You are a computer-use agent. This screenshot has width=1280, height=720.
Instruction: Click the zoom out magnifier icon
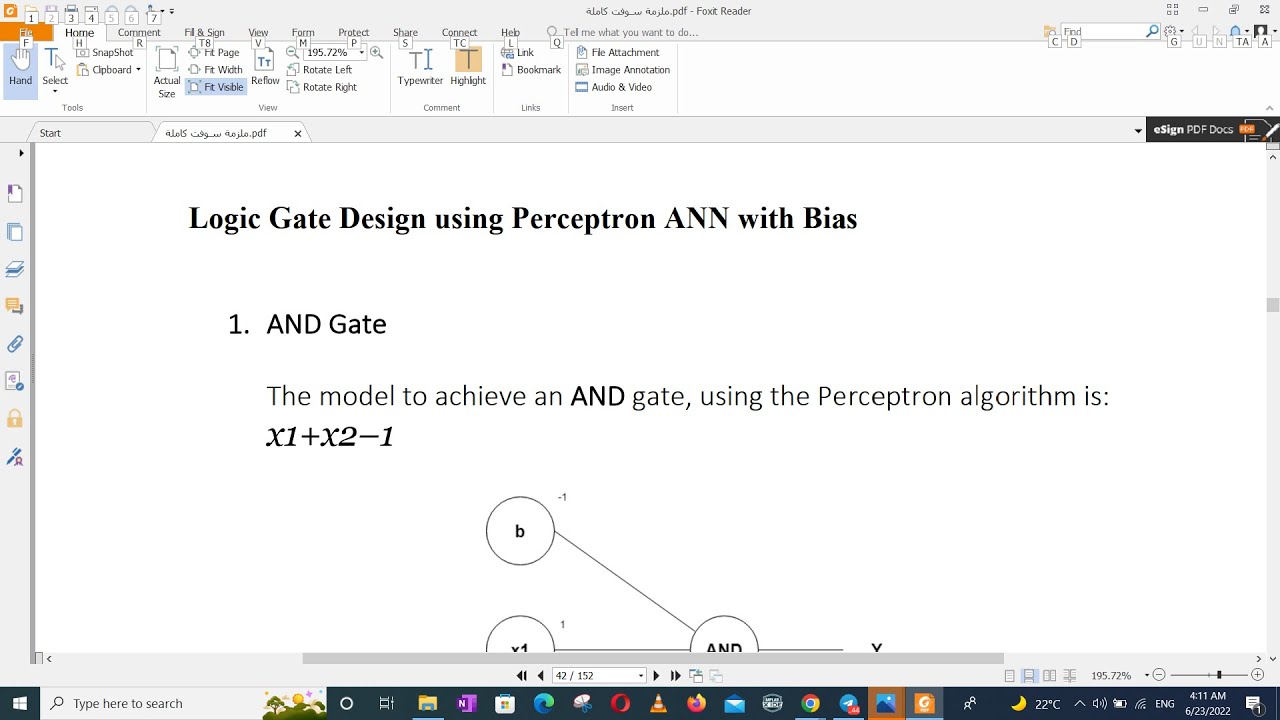point(293,52)
